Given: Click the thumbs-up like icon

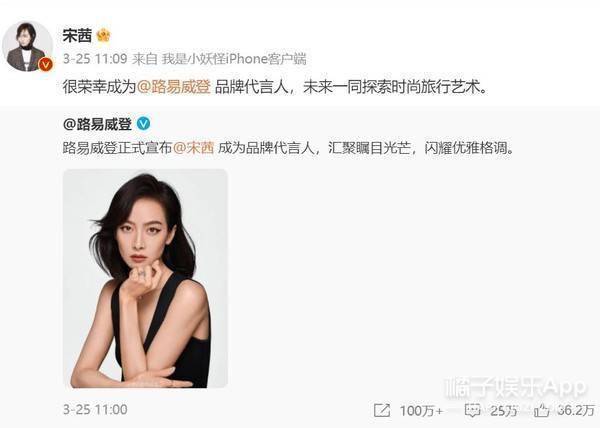Looking at the screenshot, I should (542, 411).
